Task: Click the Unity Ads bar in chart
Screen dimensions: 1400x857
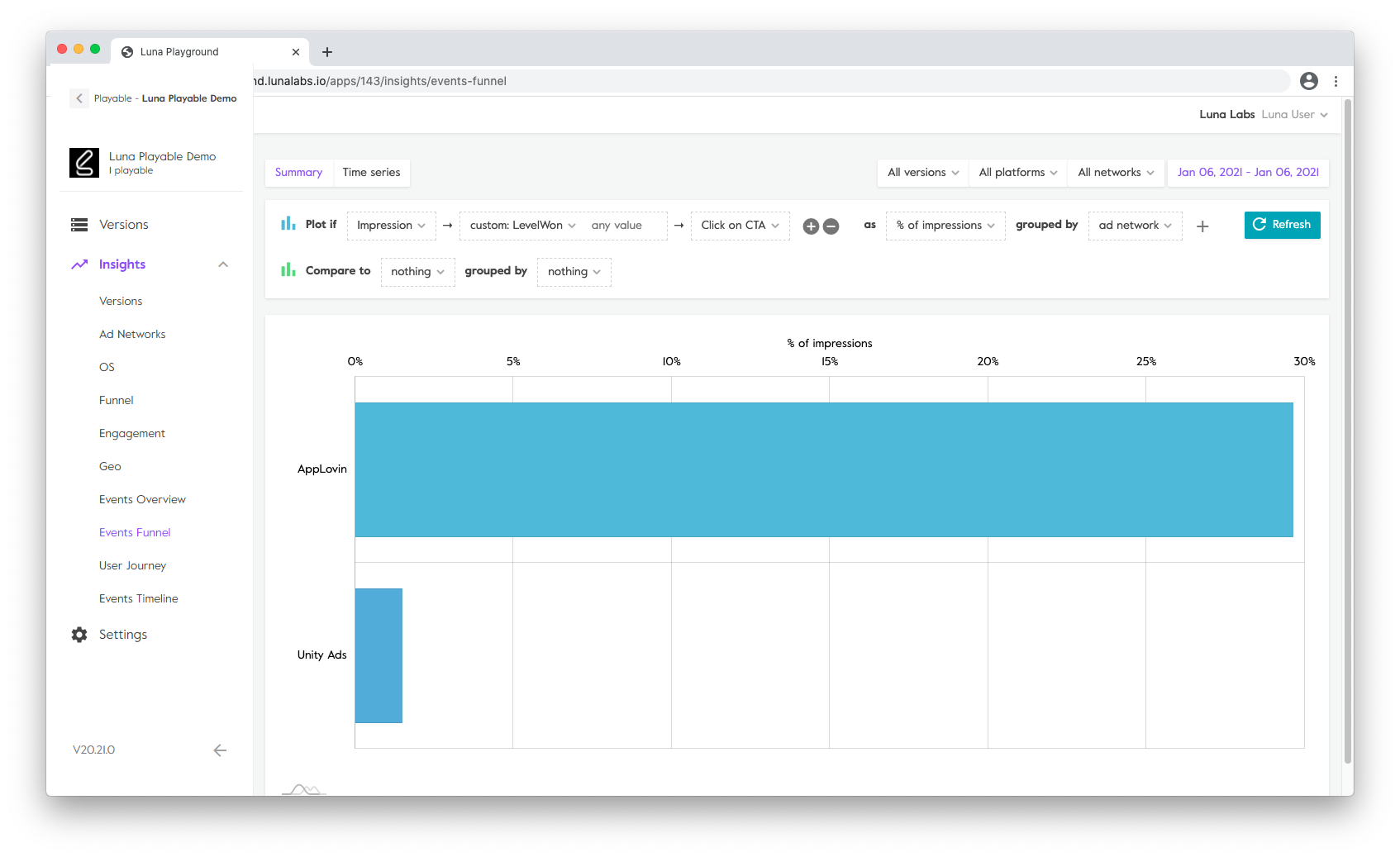Action: click(379, 655)
